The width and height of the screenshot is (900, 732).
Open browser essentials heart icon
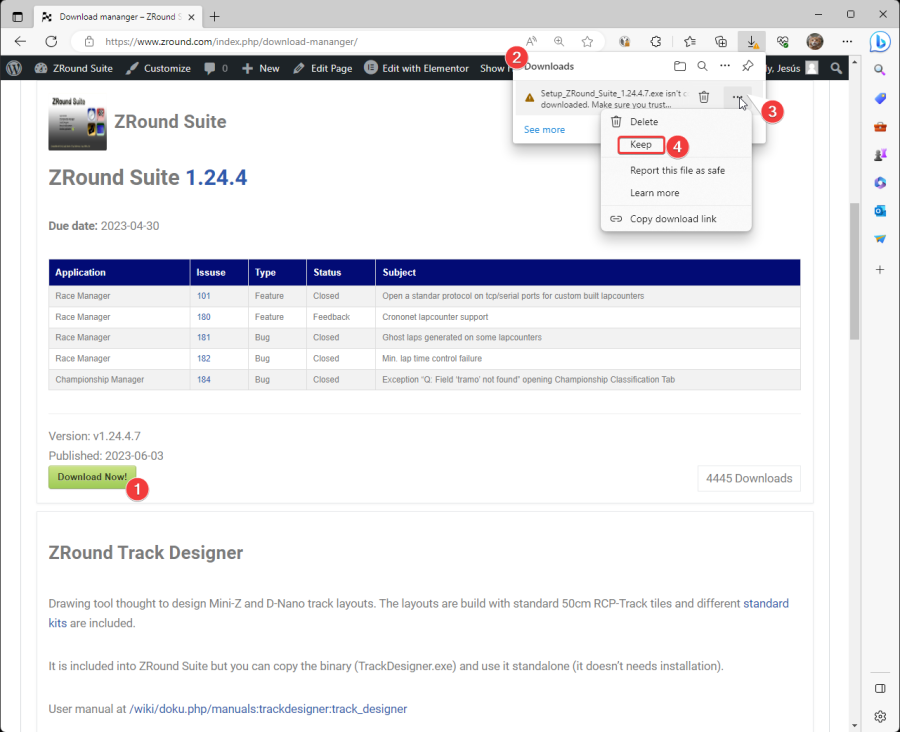(782, 41)
